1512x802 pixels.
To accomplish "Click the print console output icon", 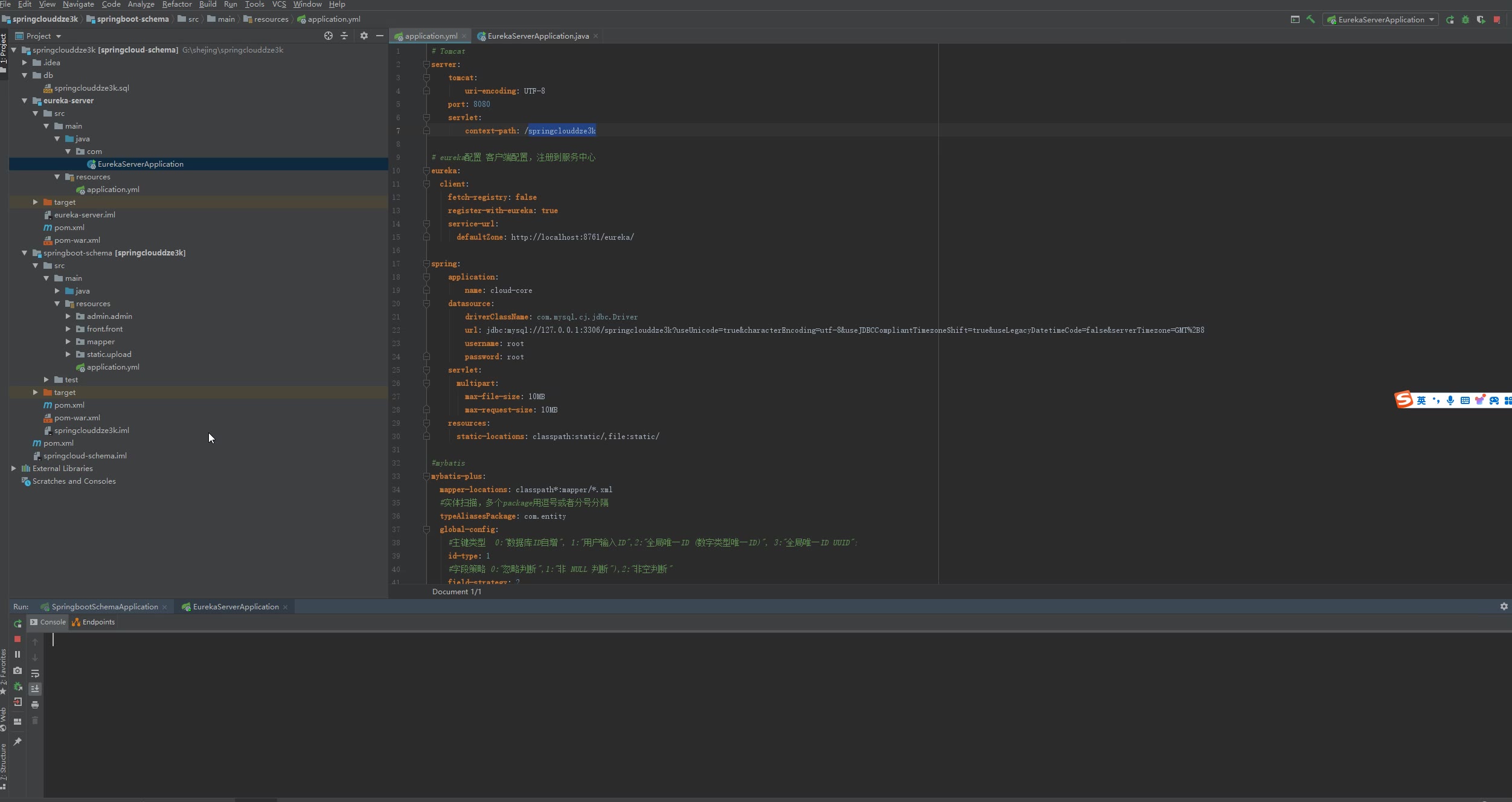I will tap(35, 704).
